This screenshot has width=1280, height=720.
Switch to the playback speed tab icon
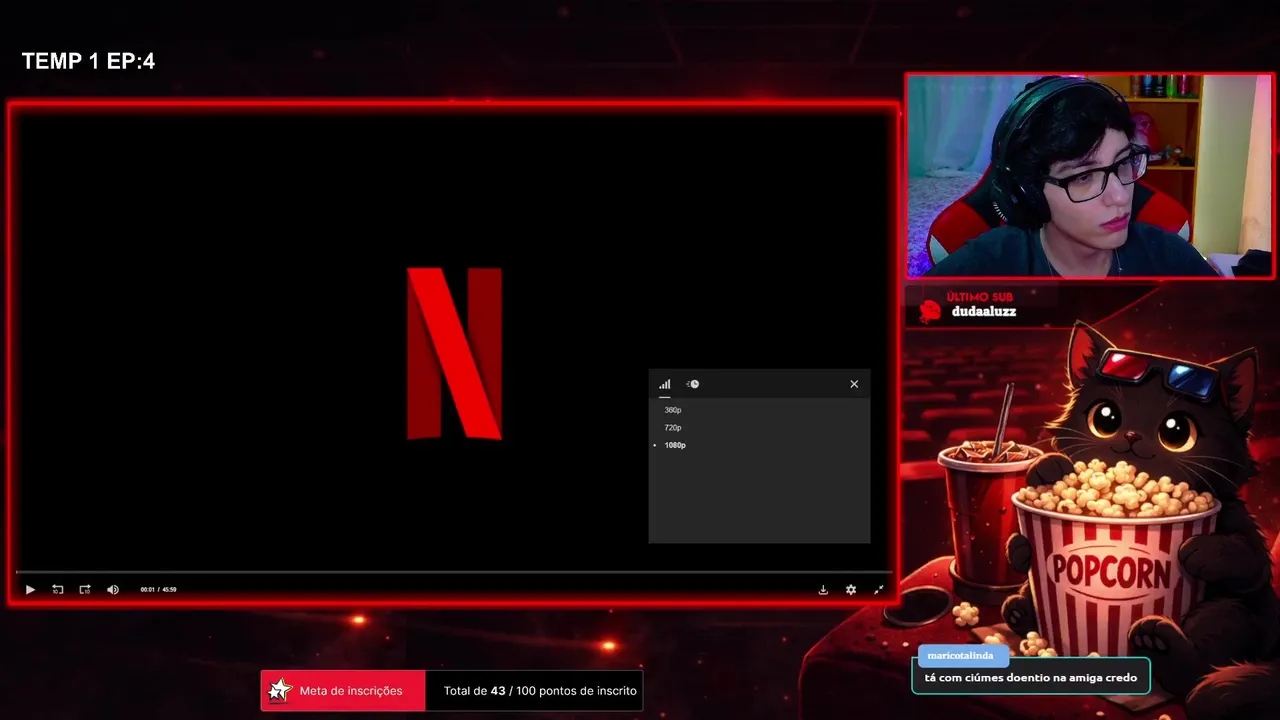point(692,384)
